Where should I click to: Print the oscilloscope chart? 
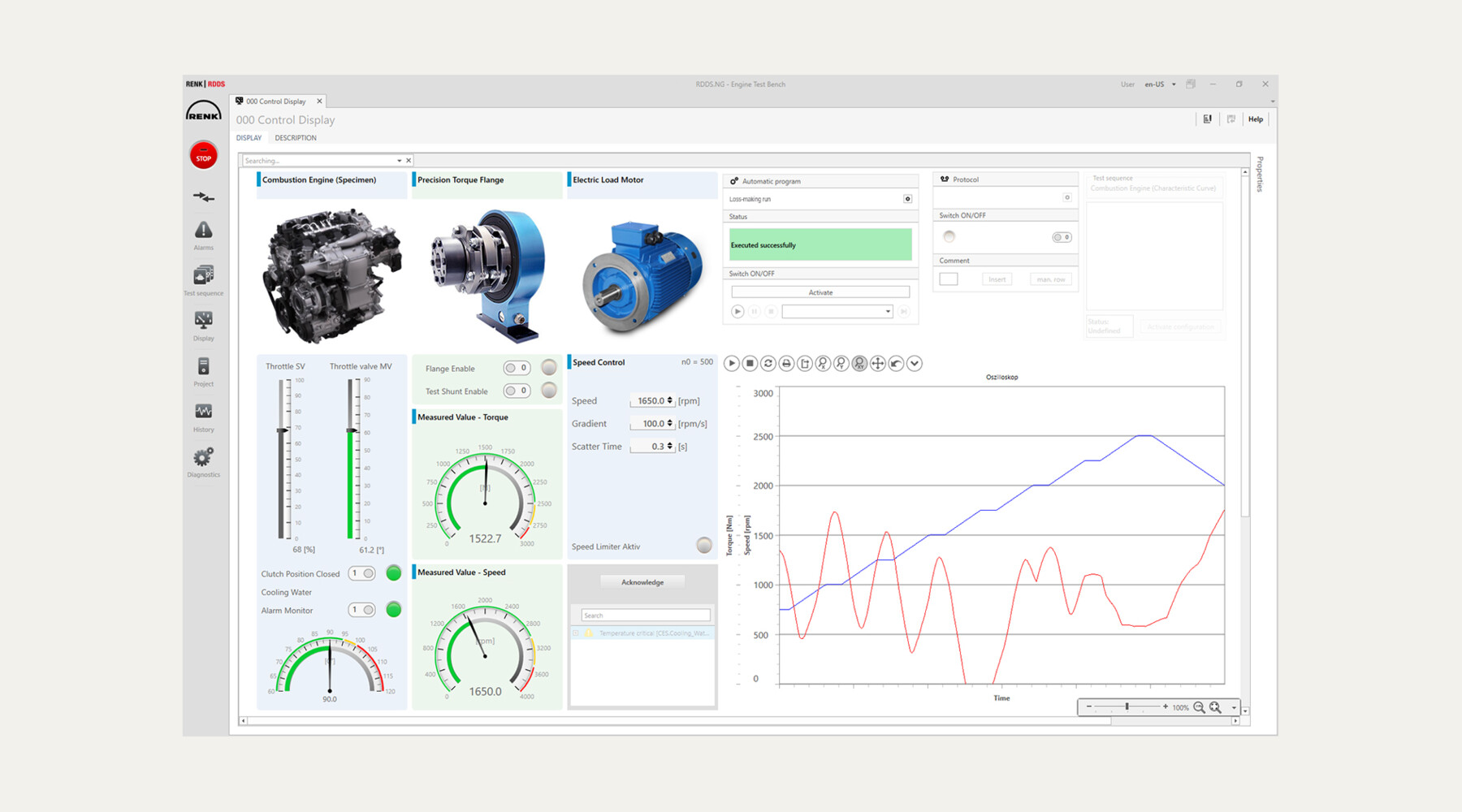785,363
